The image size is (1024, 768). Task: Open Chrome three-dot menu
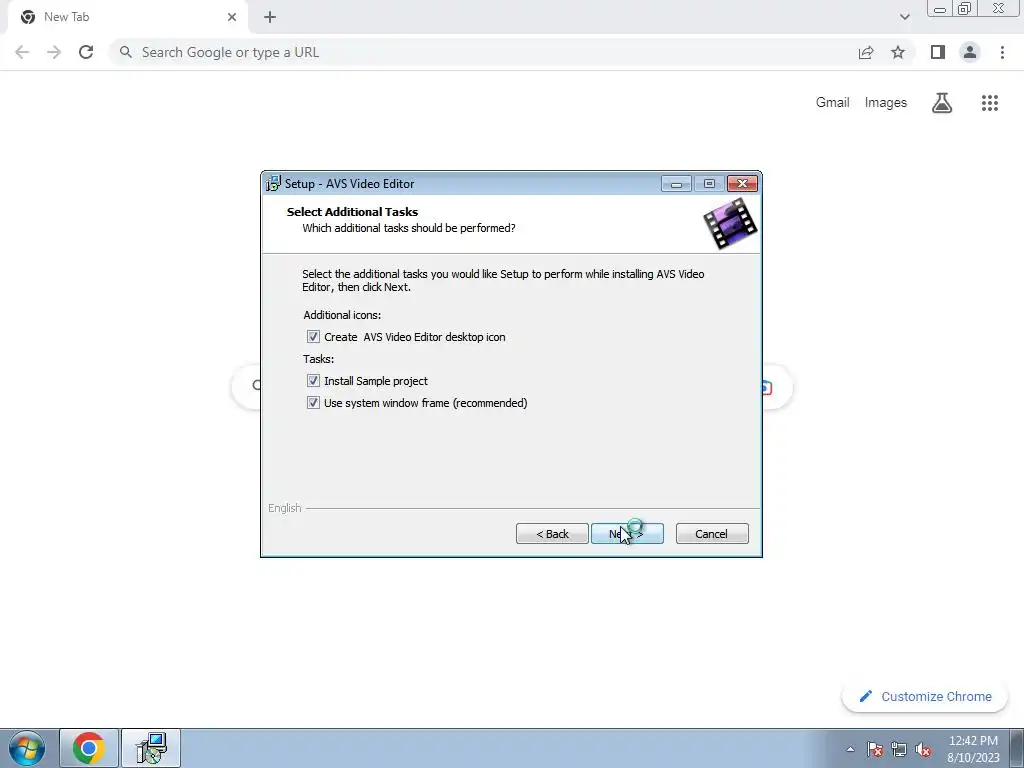pos(1002,52)
